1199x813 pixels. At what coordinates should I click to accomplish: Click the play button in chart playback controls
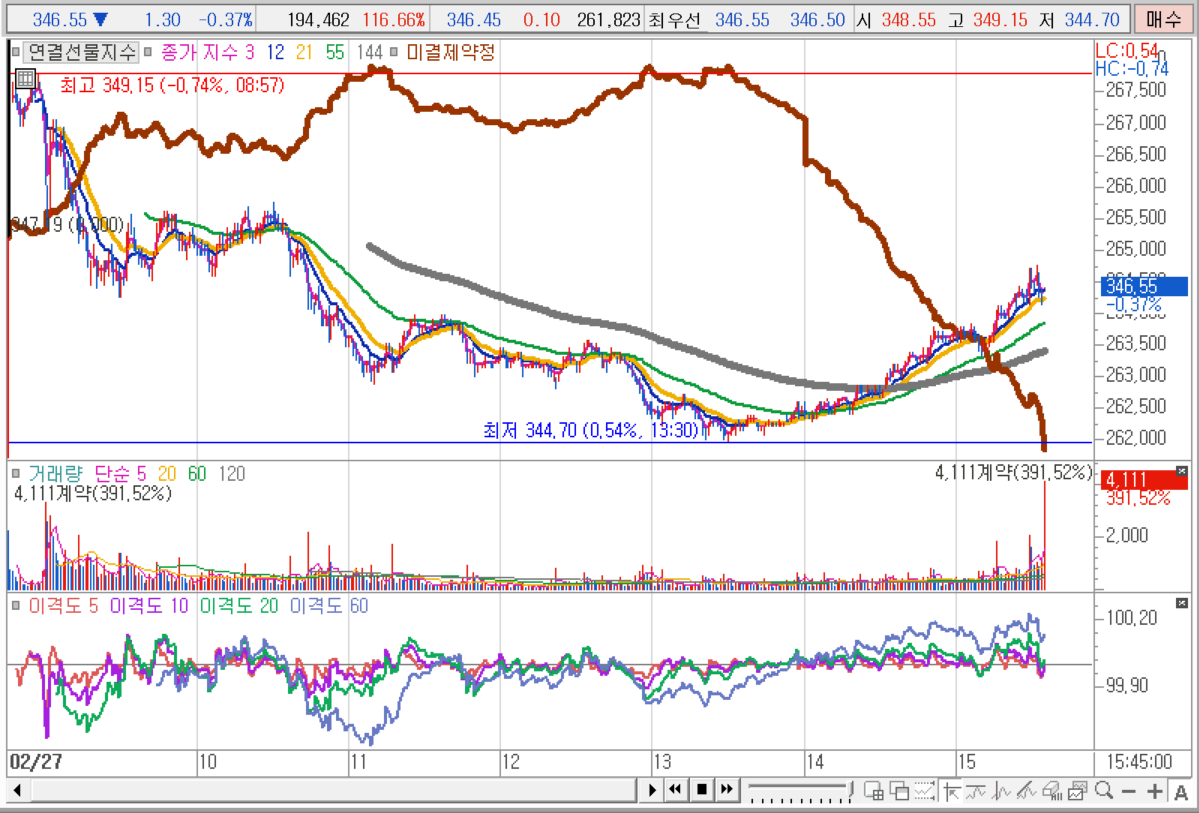pos(652,790)
